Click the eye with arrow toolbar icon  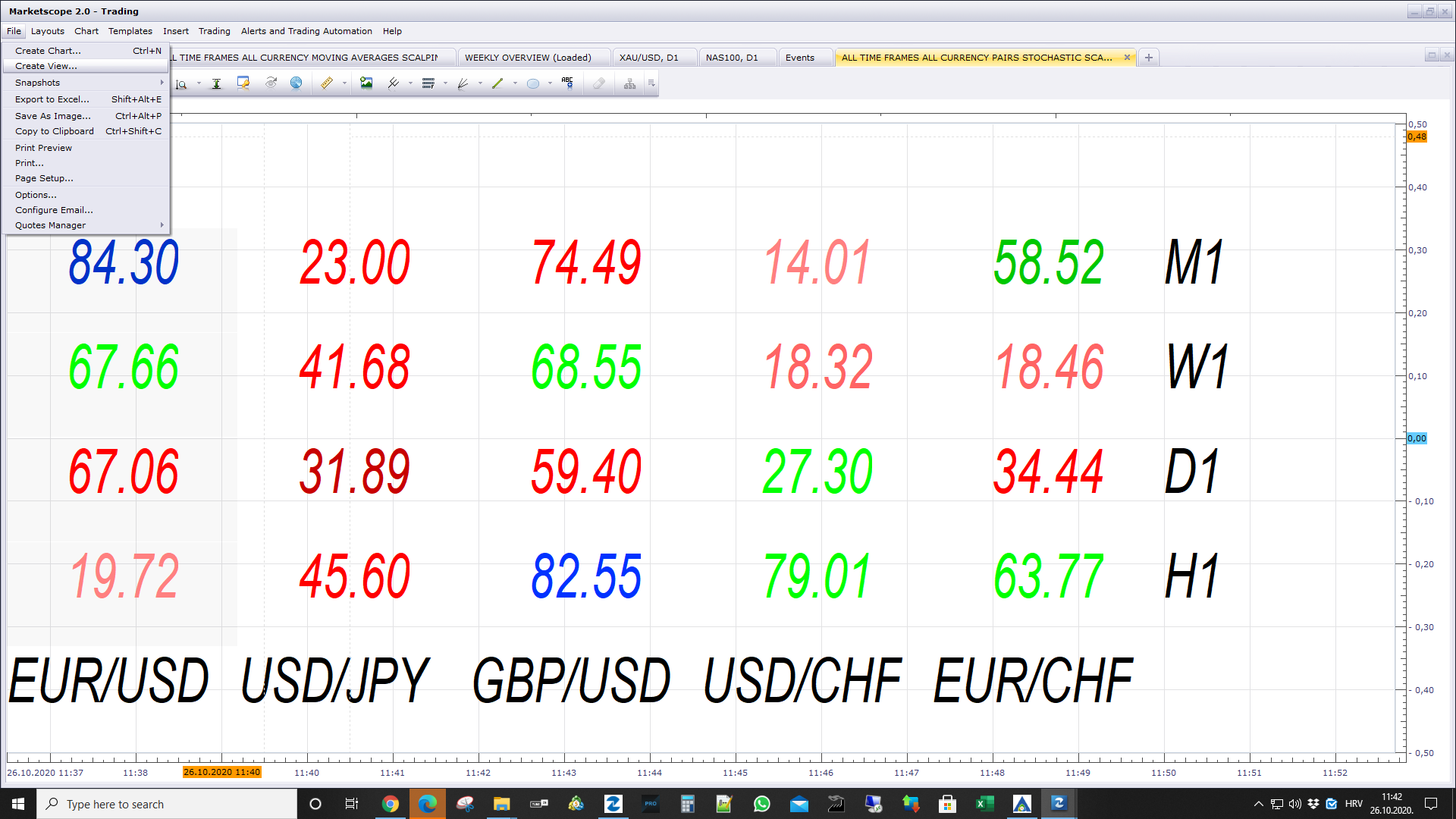(x=271, y=83)
